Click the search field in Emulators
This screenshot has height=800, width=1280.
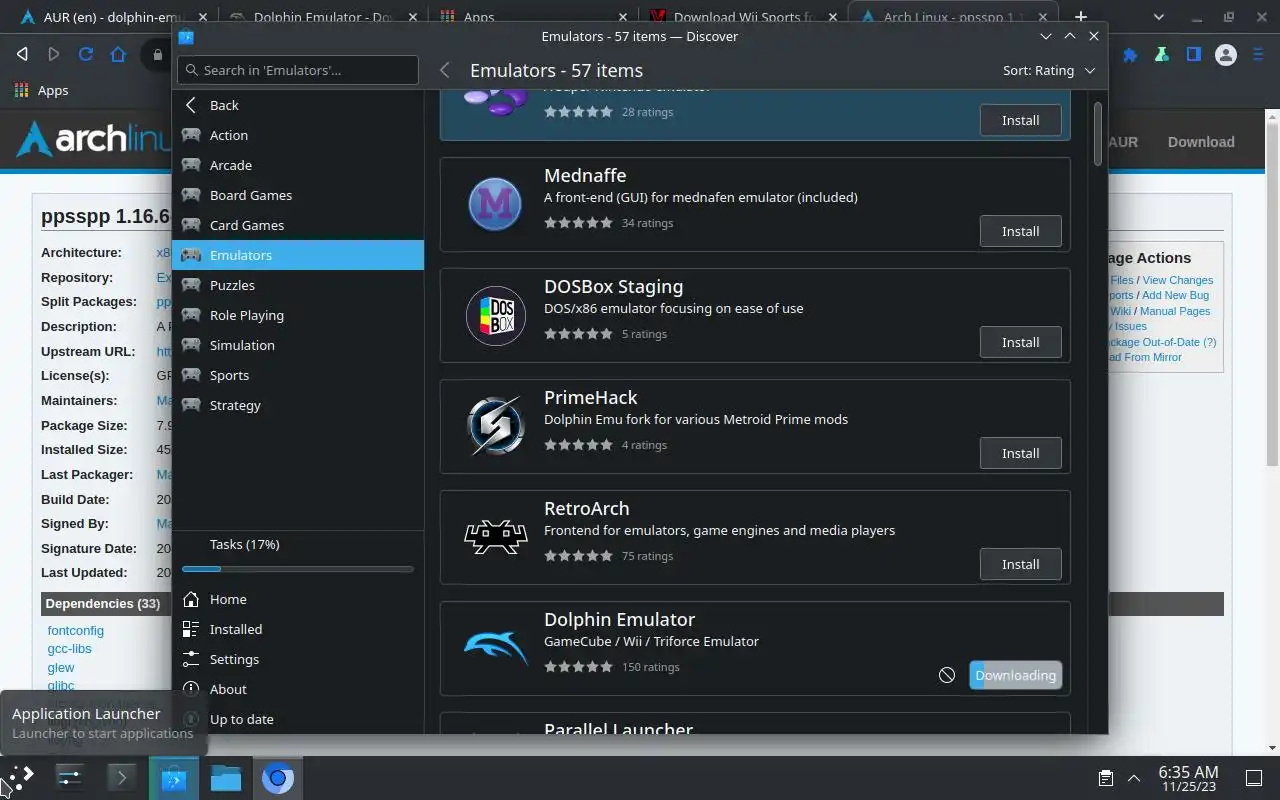(298, 70)
